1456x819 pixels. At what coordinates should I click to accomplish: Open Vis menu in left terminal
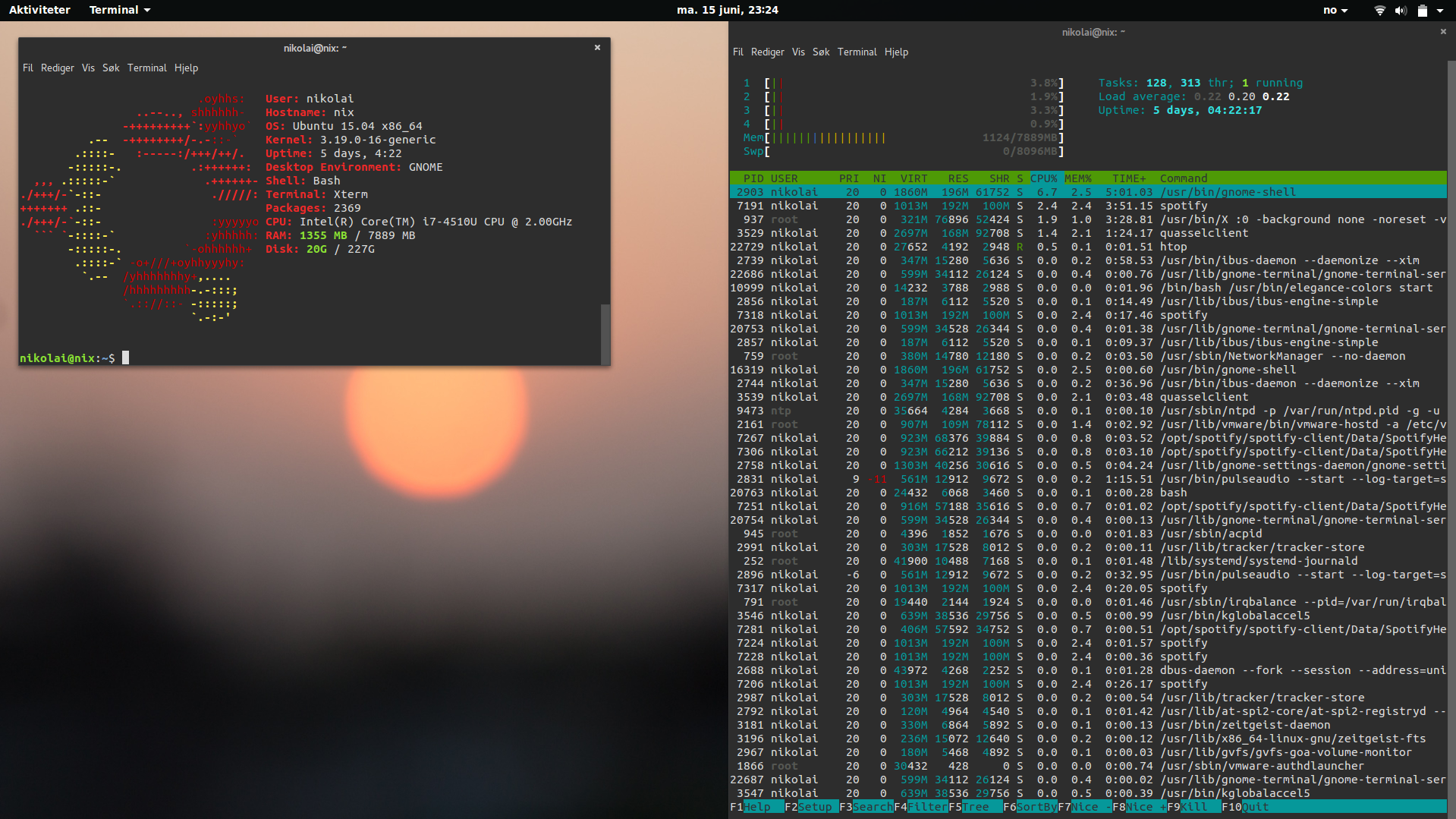coord(88,68)
